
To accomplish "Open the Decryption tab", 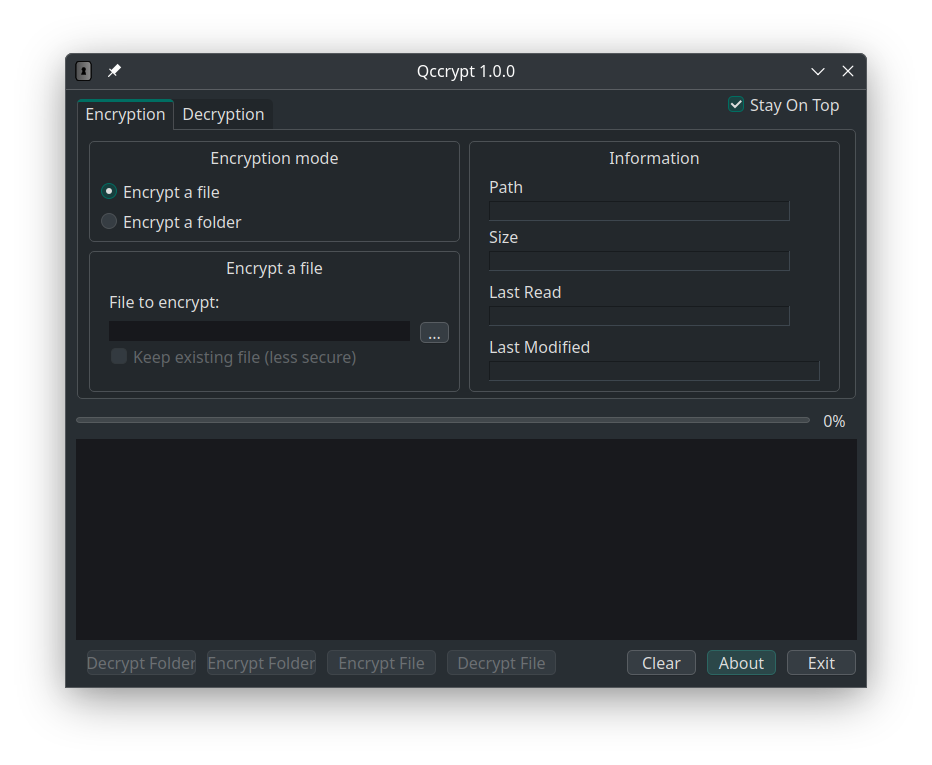I will 223,114.
